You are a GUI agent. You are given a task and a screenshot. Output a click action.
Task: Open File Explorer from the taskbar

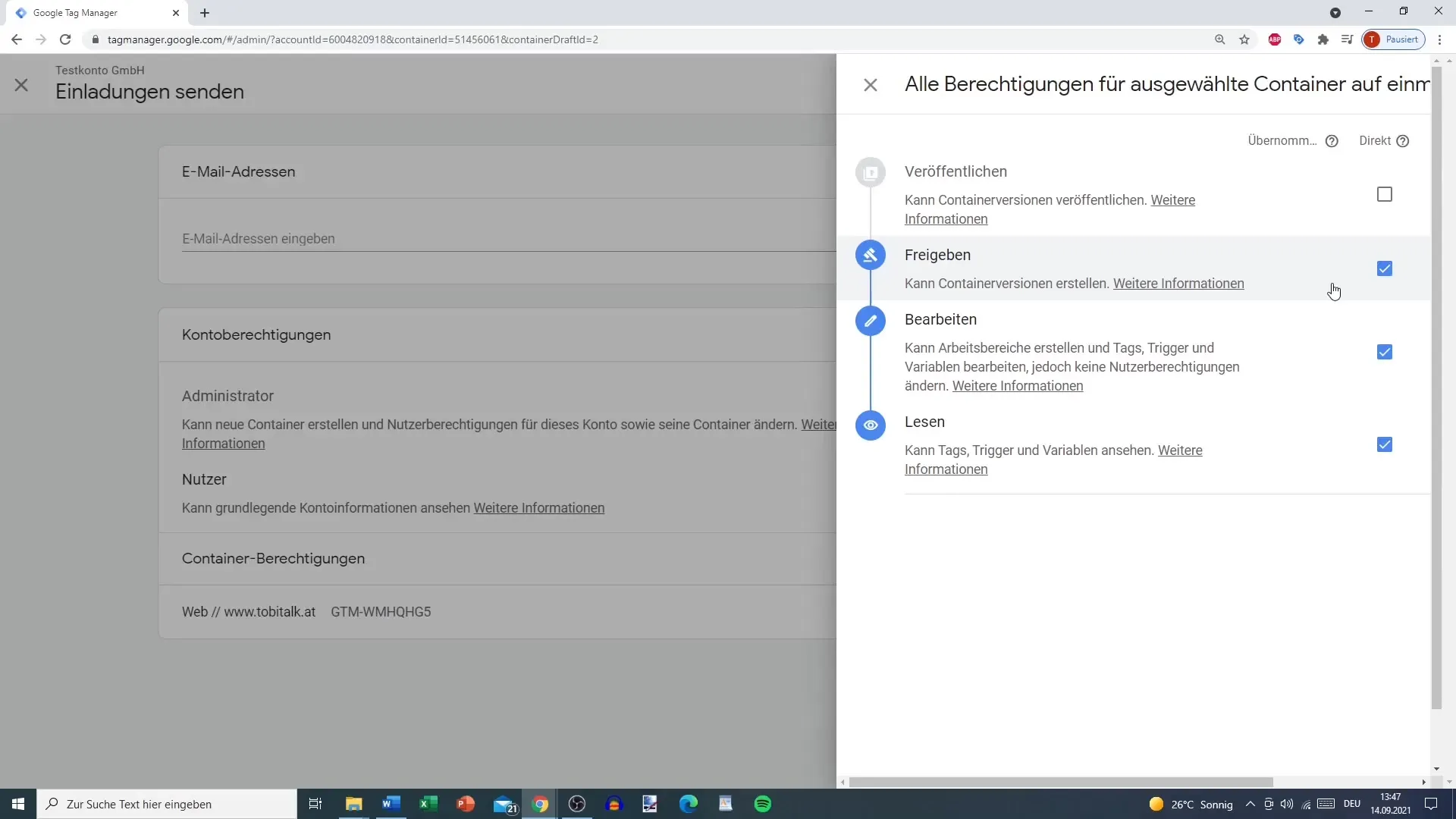[354, 804]
